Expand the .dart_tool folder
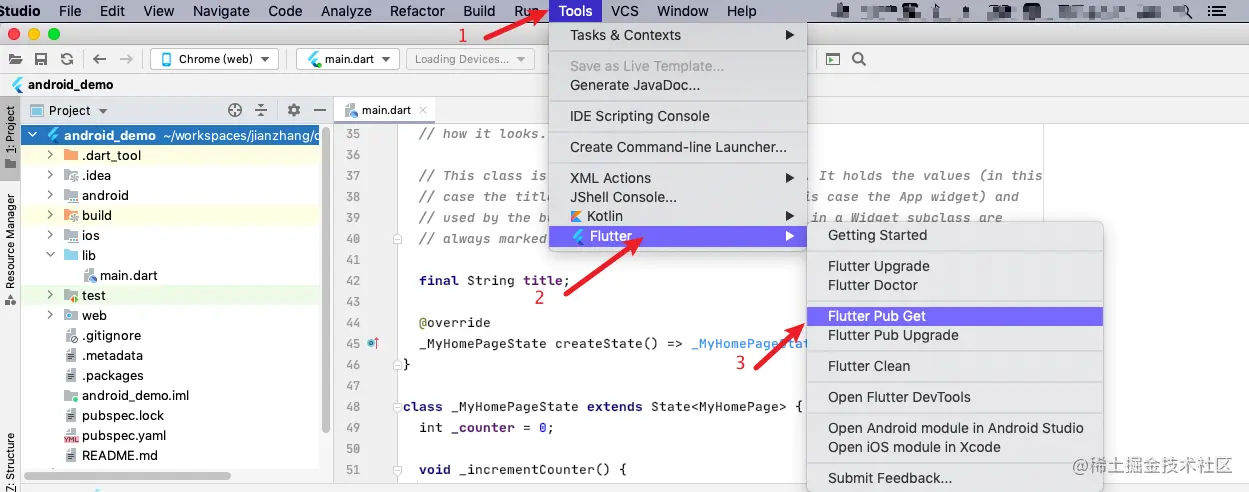This screenshot has height=492, width=1249. point(51,155)
